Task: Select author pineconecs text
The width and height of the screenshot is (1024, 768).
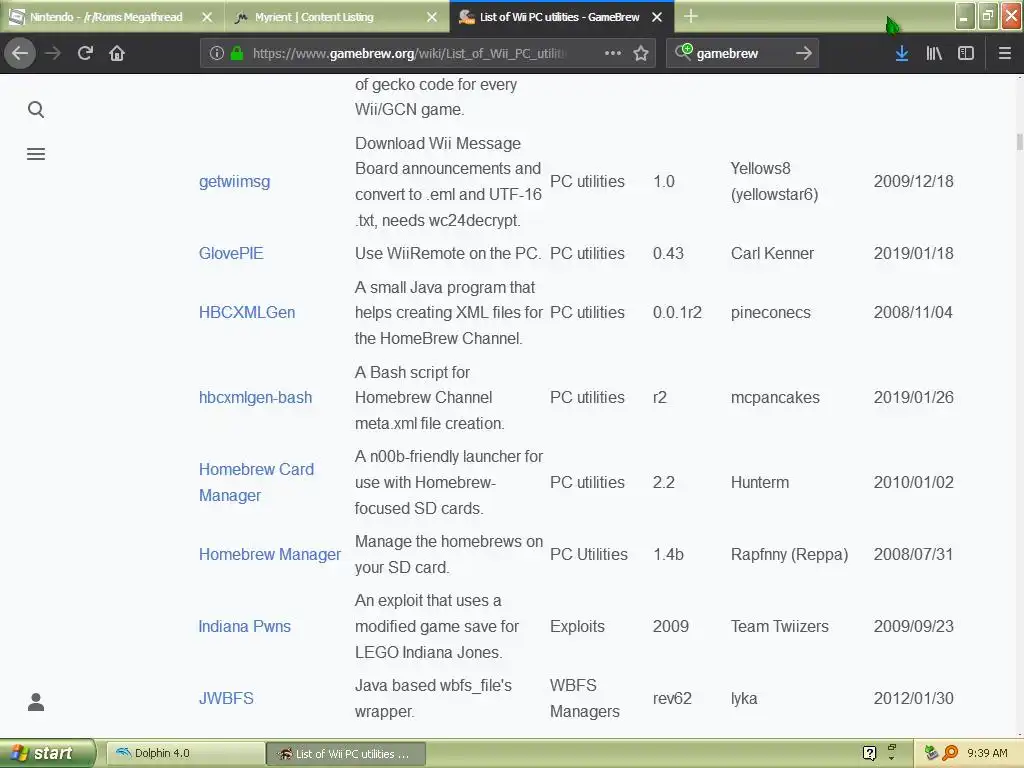Action: click(771, 312)
